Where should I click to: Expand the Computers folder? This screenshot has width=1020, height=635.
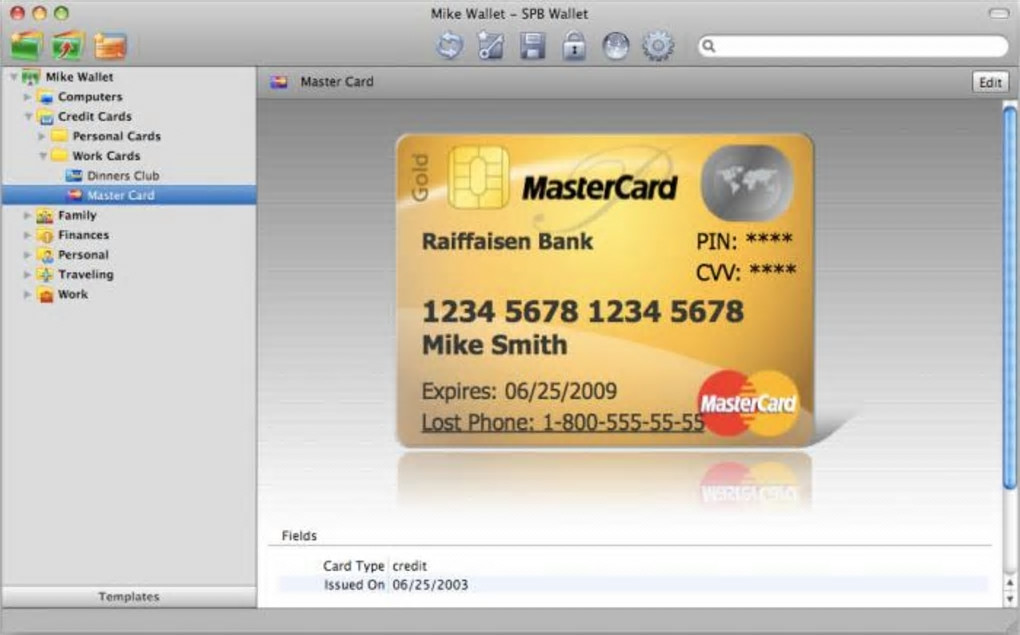(27, 96)
